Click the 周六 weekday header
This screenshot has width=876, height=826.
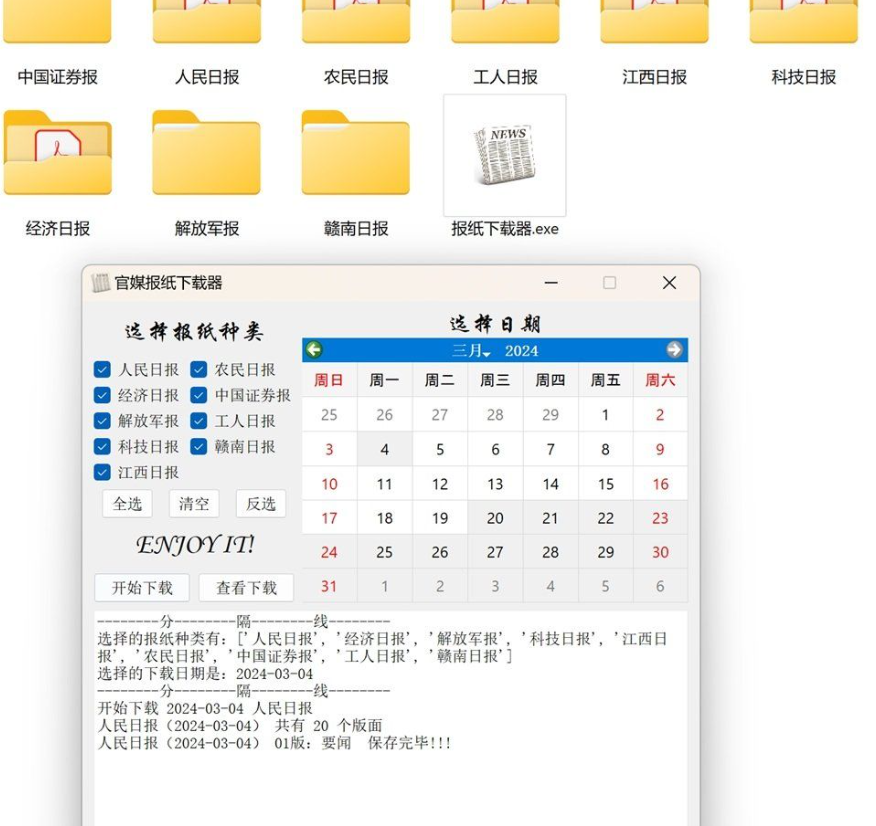(660, 380)
